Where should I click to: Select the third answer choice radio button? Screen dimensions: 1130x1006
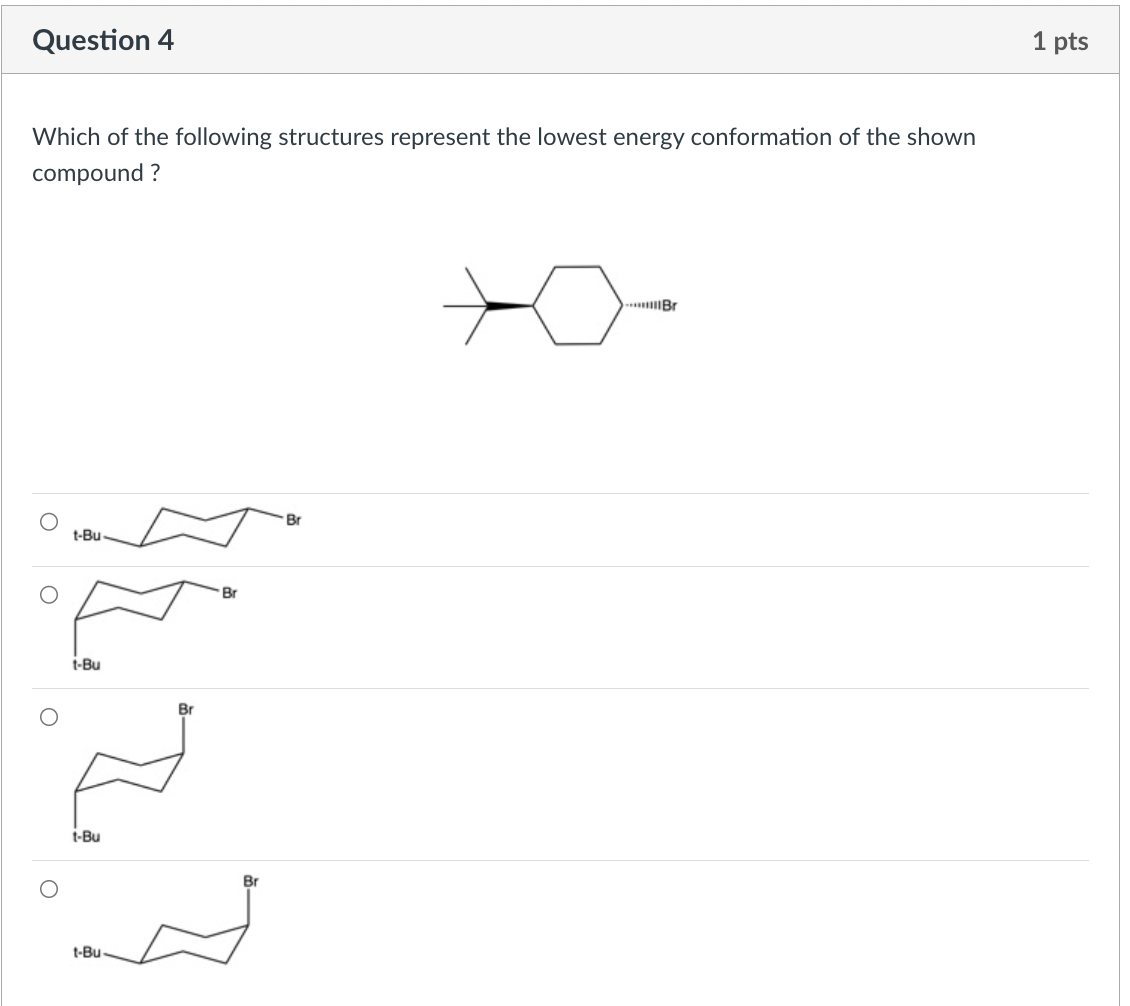coord(48,714)
